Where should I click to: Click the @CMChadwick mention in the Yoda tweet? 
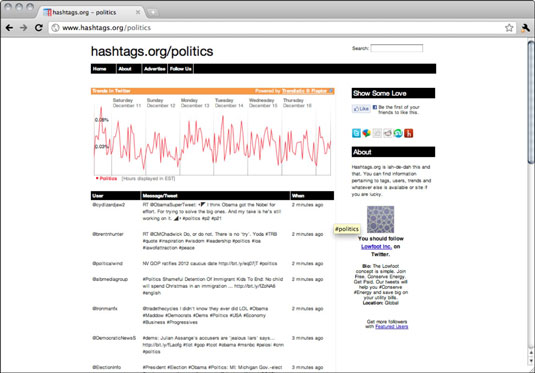click(166, 234)
